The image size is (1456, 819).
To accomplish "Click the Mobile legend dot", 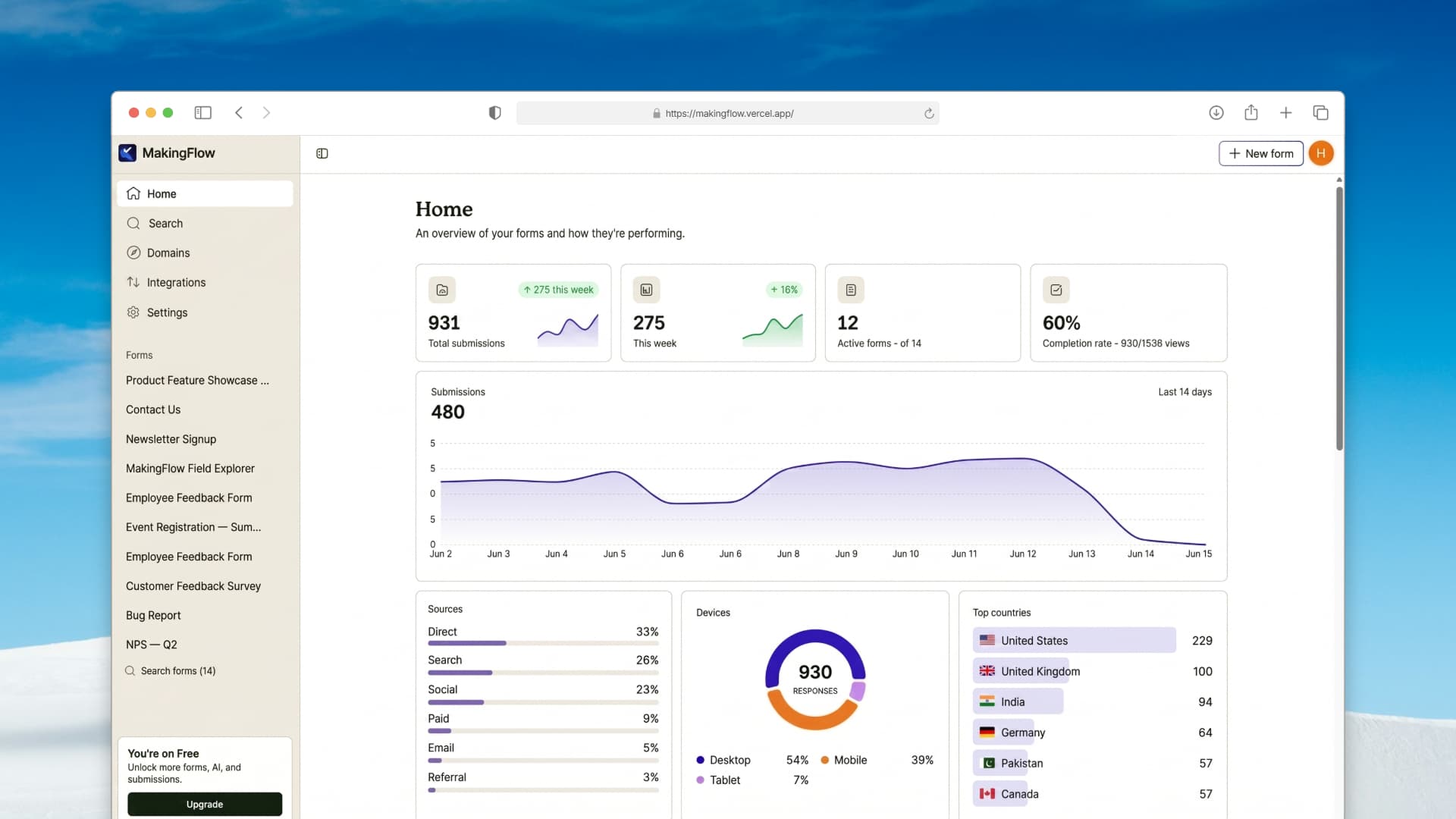I will [x=824, y=760].
